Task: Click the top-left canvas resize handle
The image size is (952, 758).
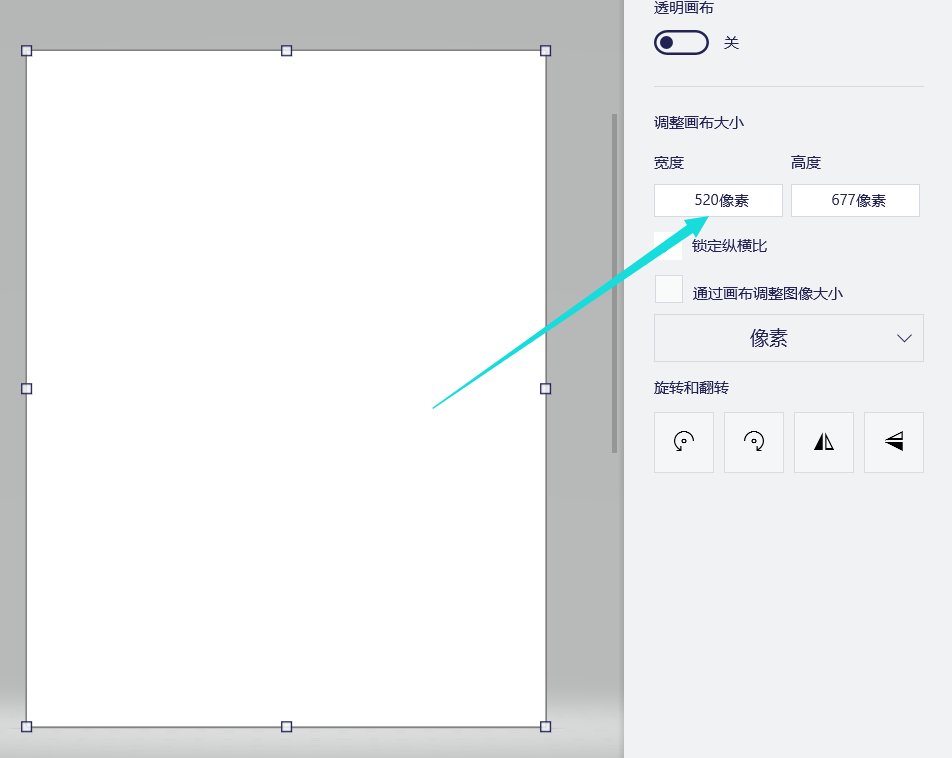Action: click(27, 50)
